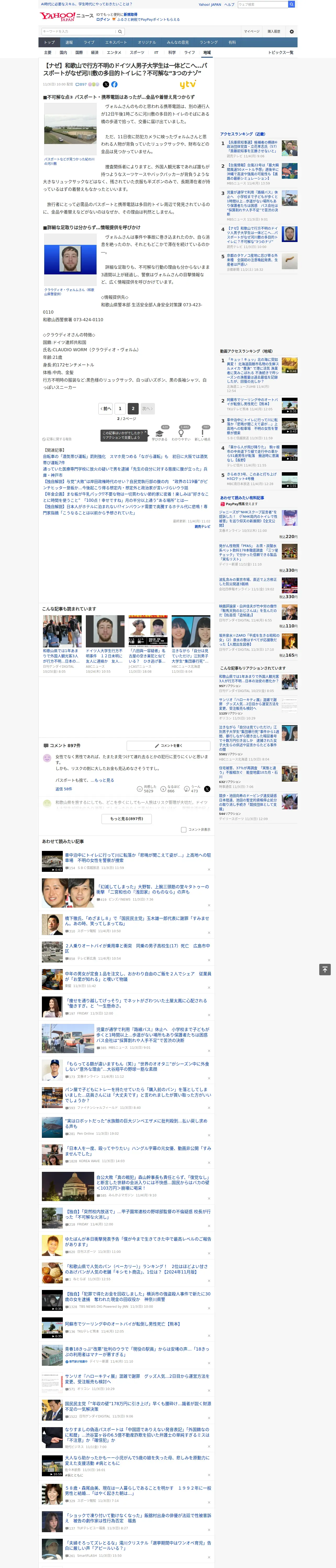Open ヘルプ link in top bar
The height and width of the screenshot is (1568, 336).
(229, 4)
